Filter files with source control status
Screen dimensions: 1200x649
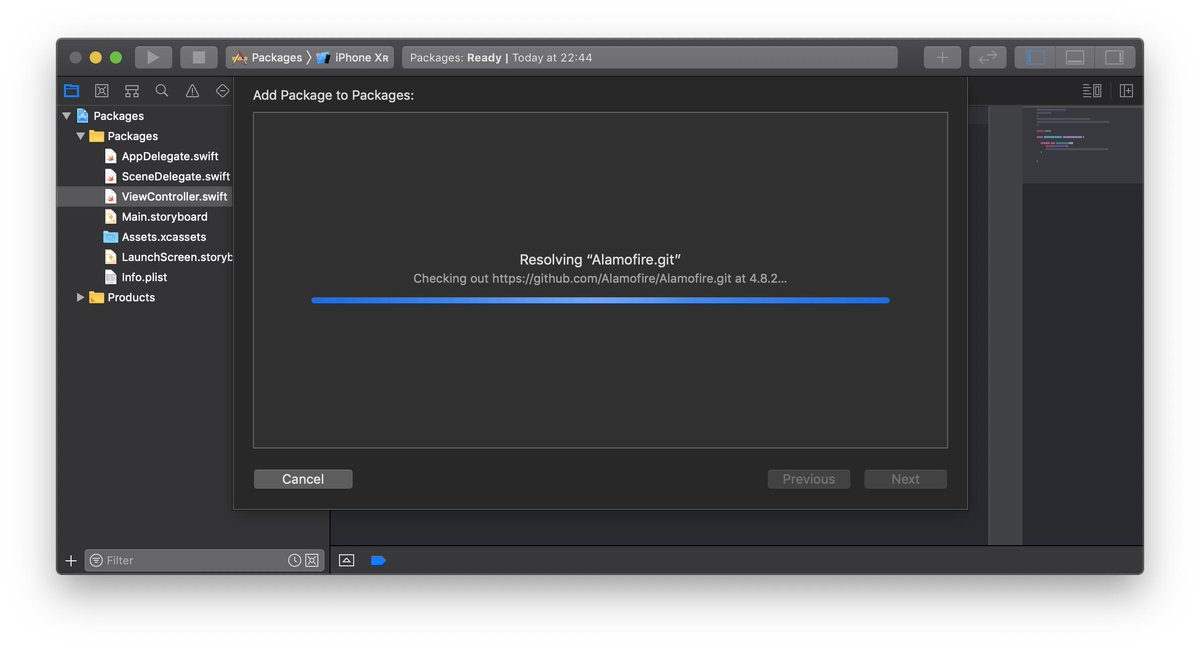point(311,561)
